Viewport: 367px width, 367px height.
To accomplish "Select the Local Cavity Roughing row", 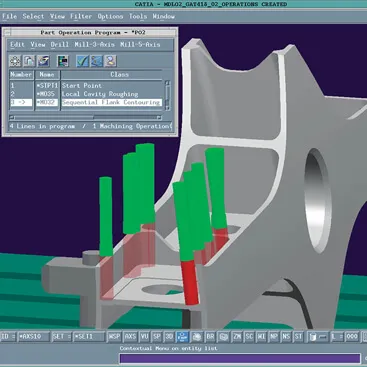I will point(86,94).
